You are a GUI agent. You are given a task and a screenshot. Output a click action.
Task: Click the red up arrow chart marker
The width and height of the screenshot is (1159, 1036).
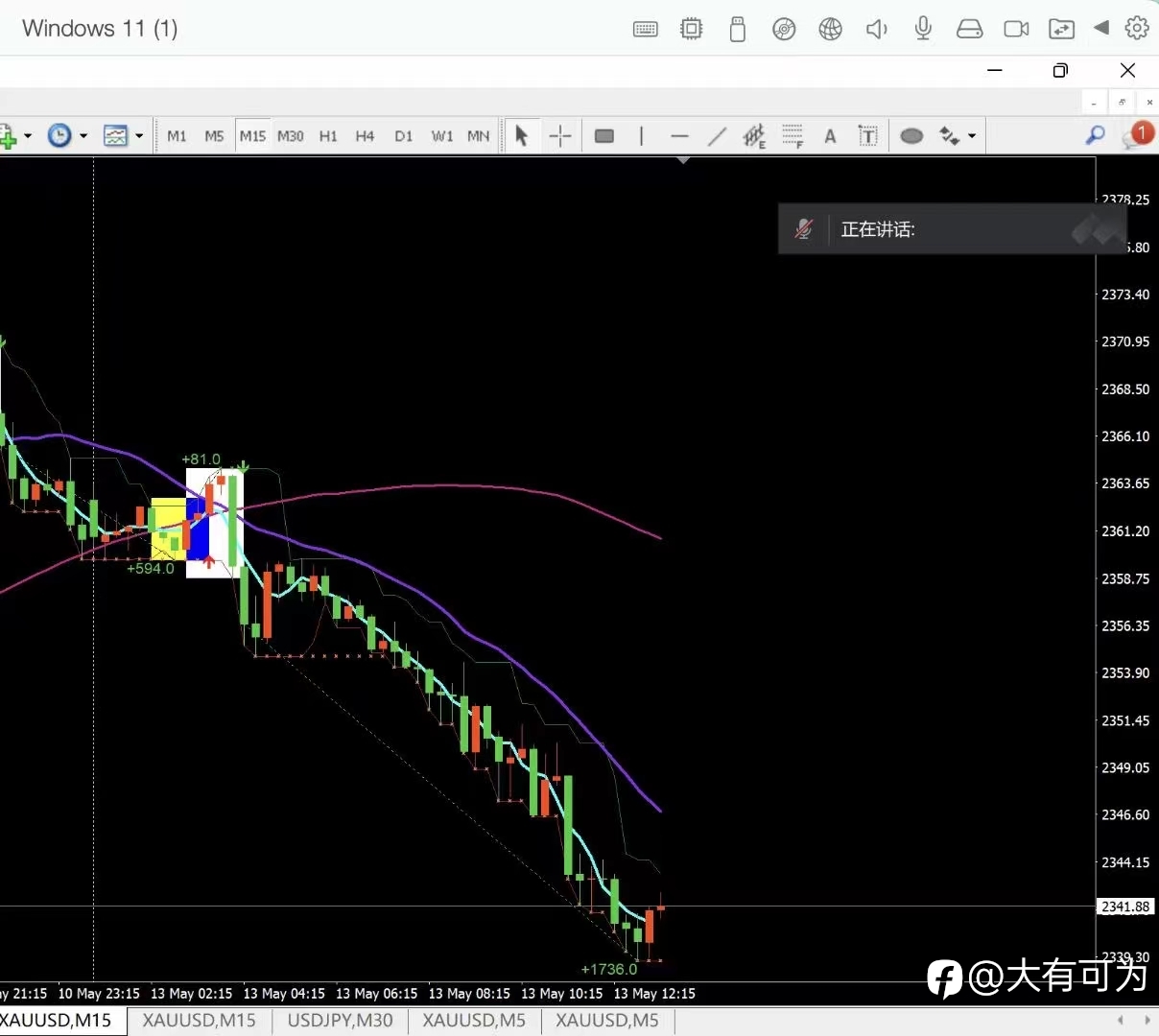coord(209,562)
